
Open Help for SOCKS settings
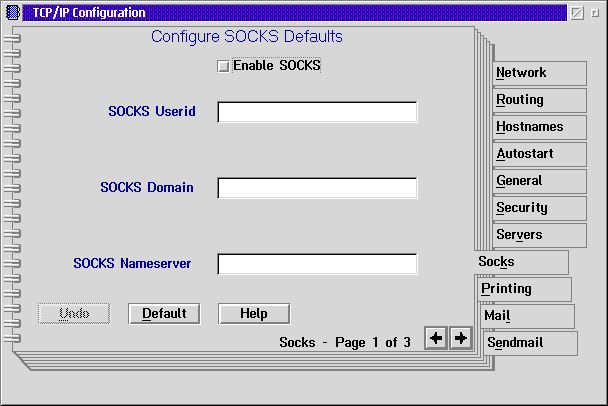[x=254, y=313]
